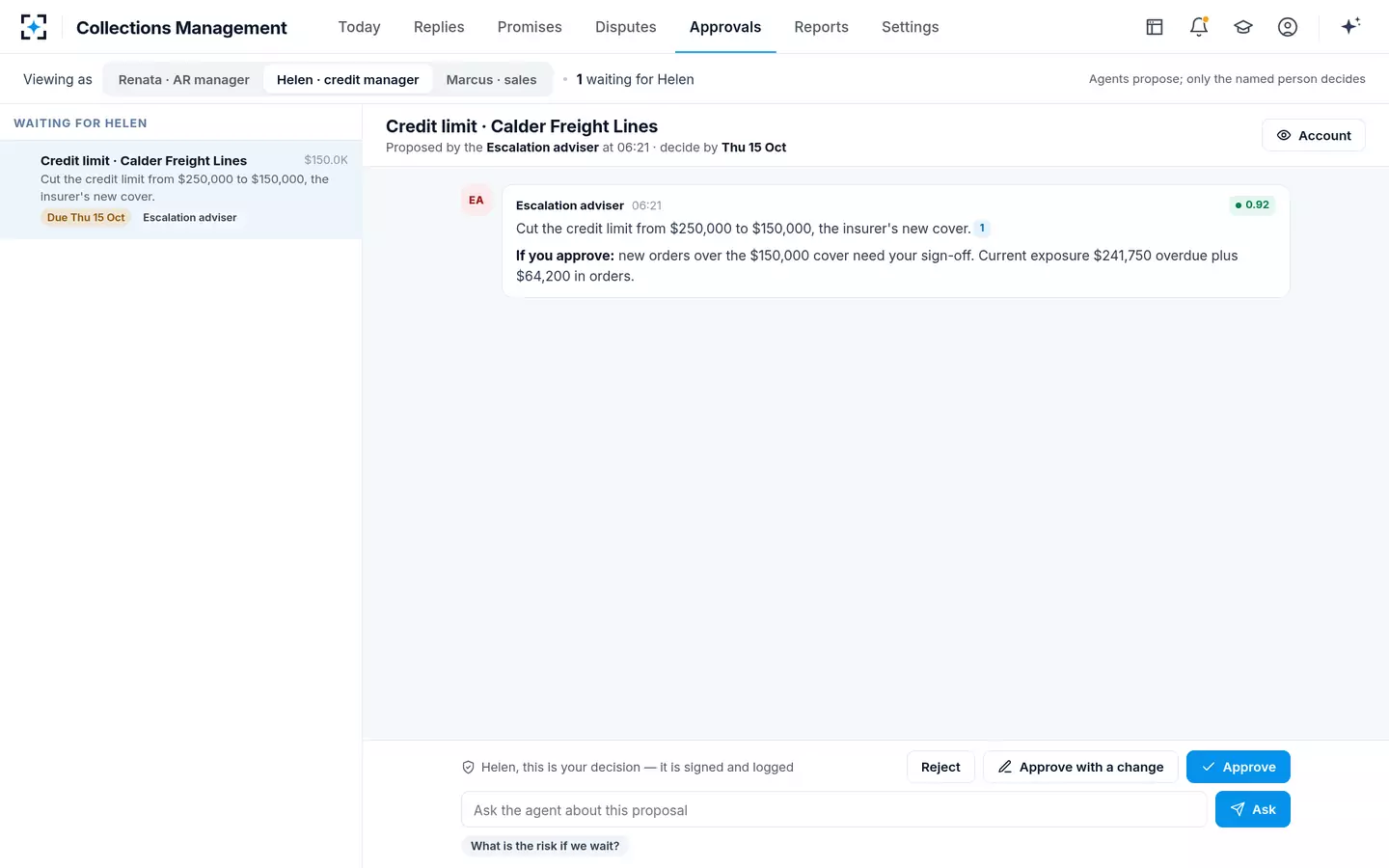The width and height of the screenshot is (1389, 868).
Task: Select the Approvals tab
Action: click(x=725, y=27)
